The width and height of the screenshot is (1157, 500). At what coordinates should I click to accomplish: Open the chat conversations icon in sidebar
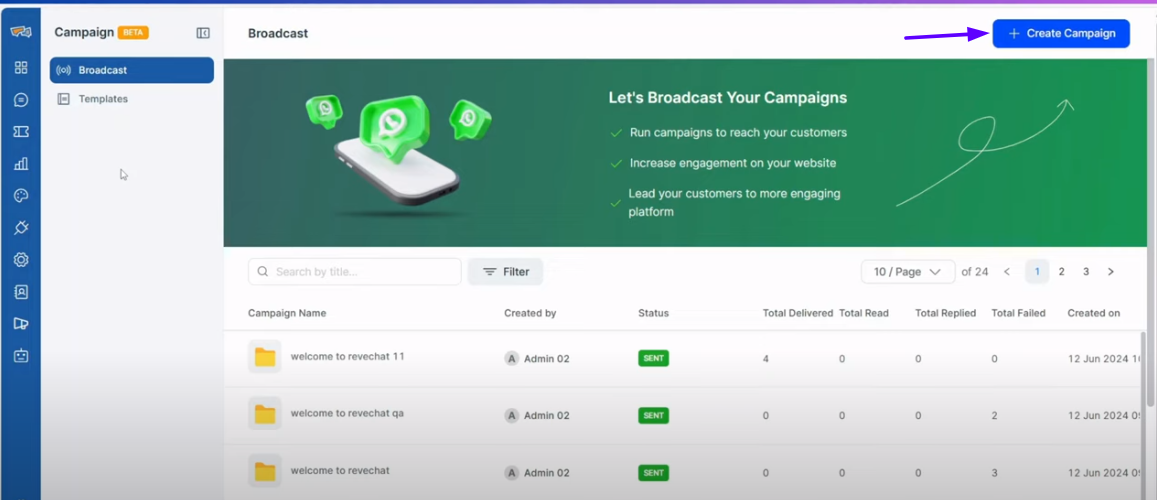(x=21, y=100)
